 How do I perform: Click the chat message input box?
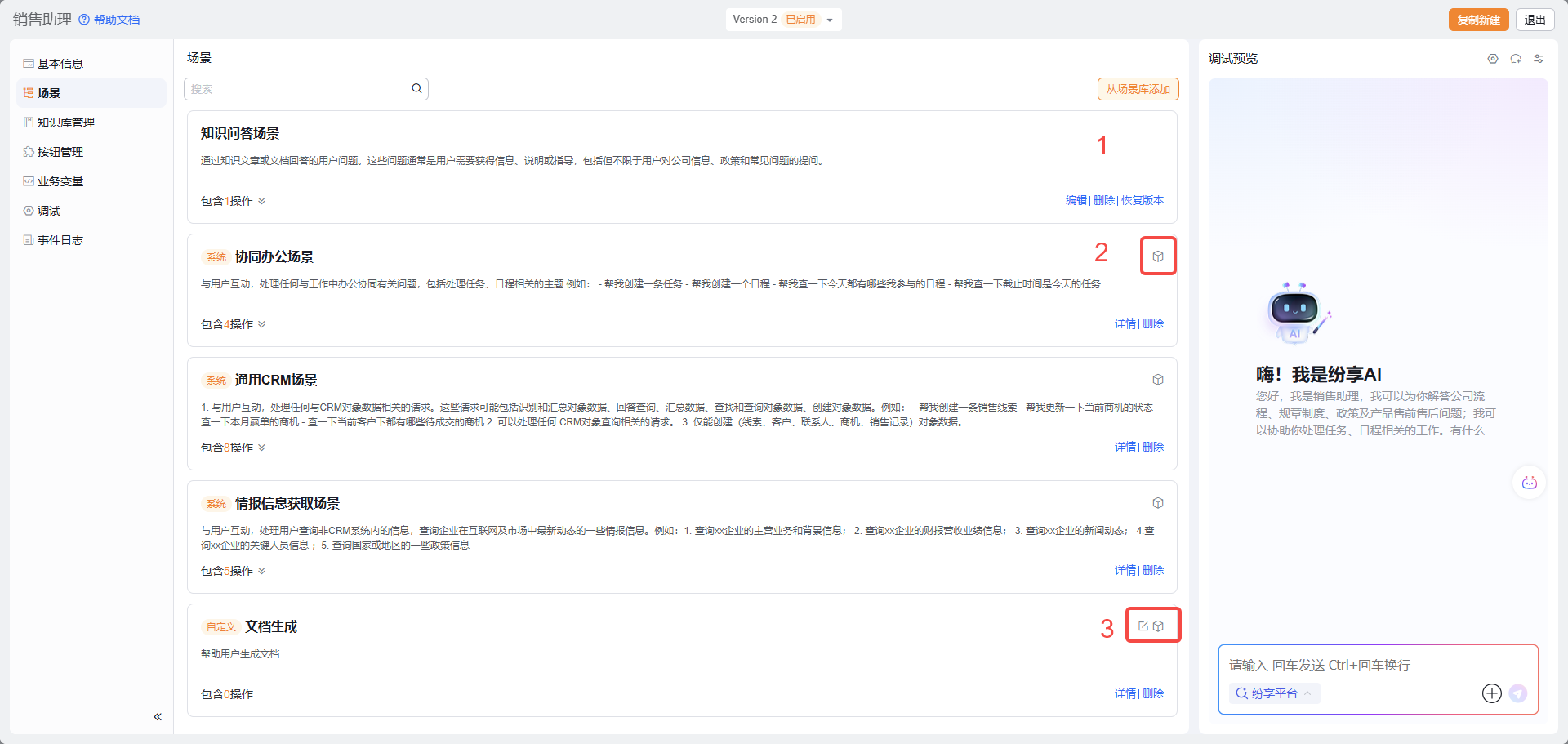pos(1378,665)
